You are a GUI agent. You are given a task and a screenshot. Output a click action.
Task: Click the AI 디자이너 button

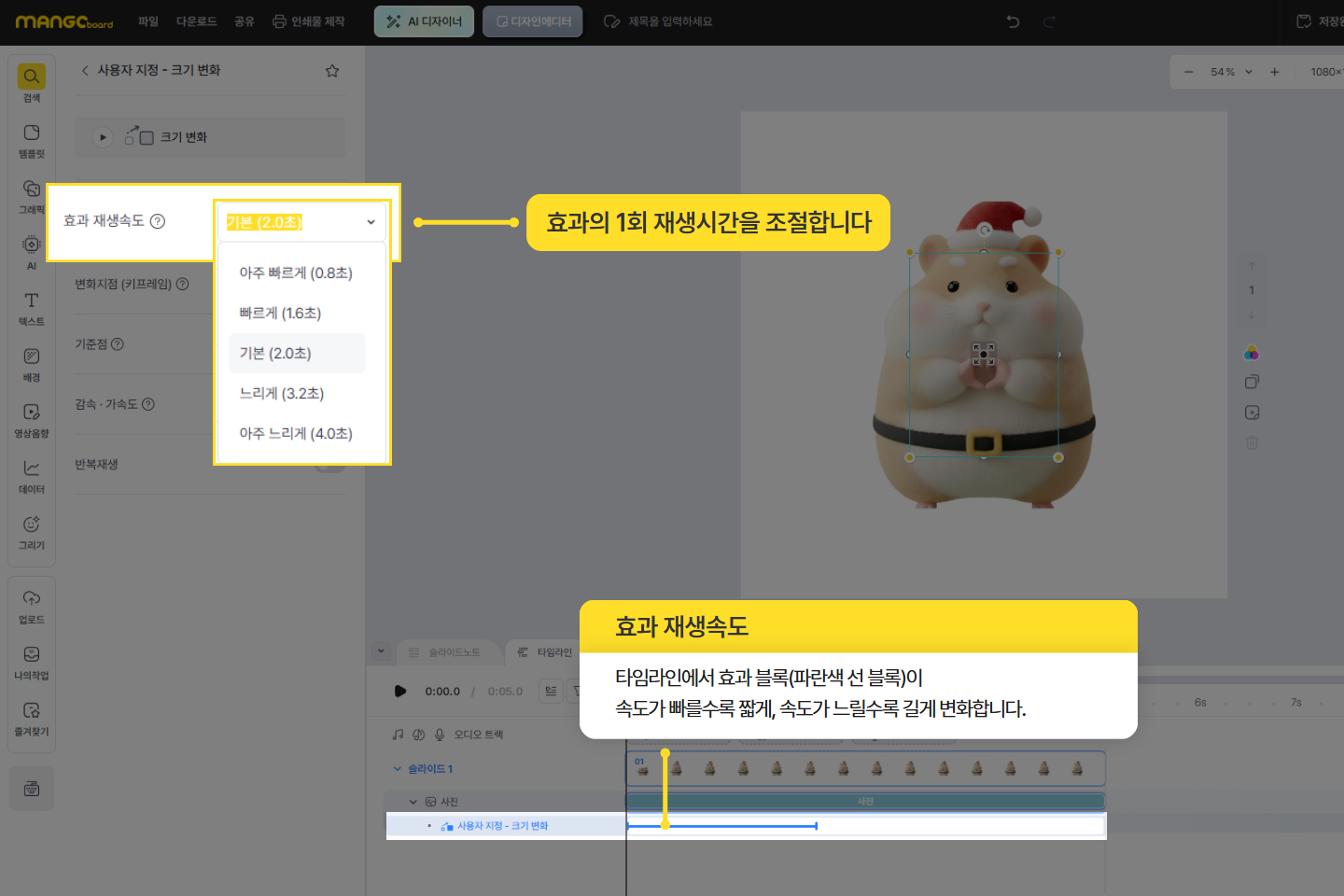point(424,21)
